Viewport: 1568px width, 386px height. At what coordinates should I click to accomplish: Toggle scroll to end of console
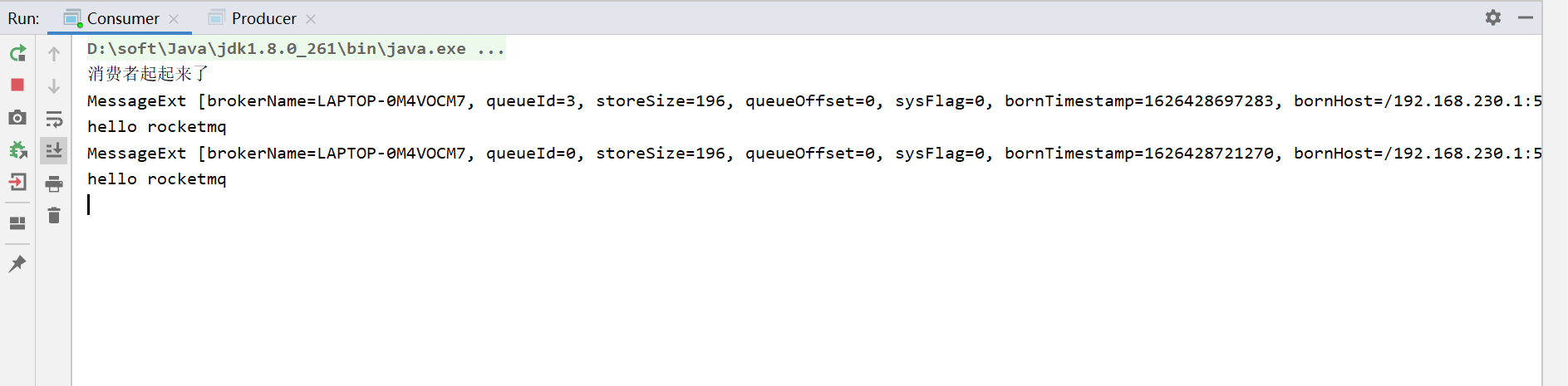pyautogui.click(x=54, y=151)
